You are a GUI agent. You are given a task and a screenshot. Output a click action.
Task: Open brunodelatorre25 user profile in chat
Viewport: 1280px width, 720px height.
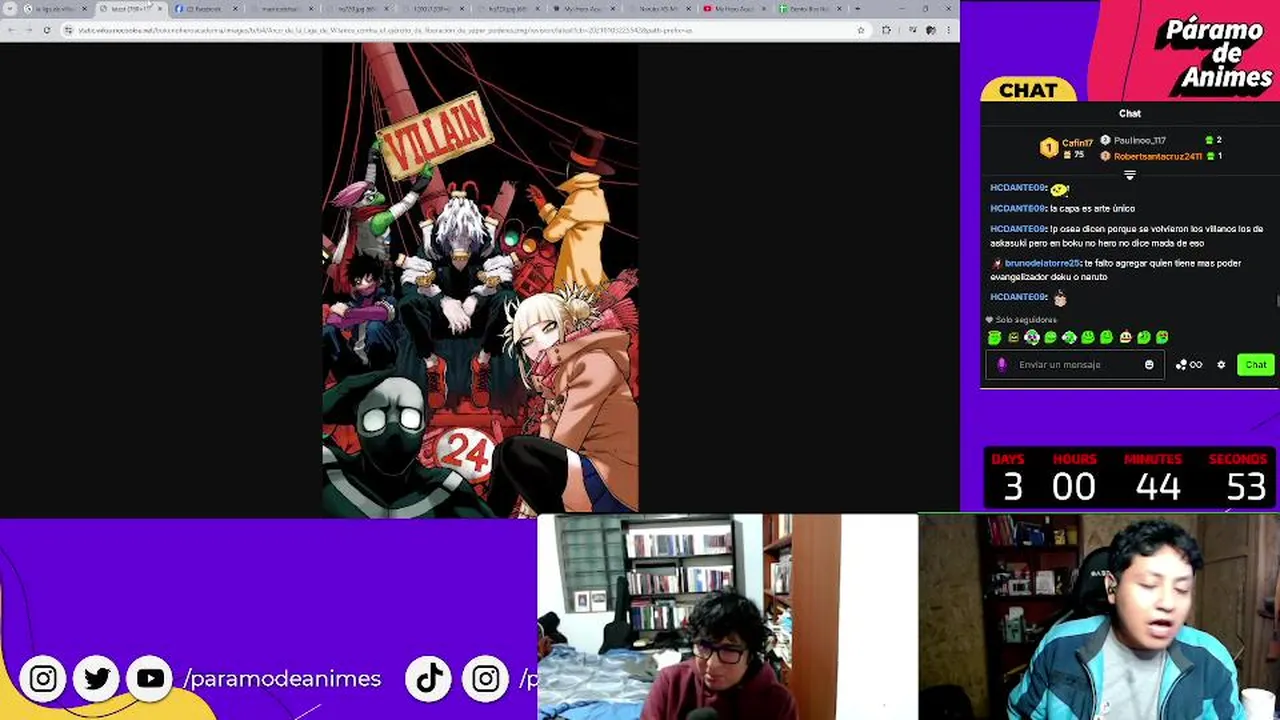point(1042,263)
